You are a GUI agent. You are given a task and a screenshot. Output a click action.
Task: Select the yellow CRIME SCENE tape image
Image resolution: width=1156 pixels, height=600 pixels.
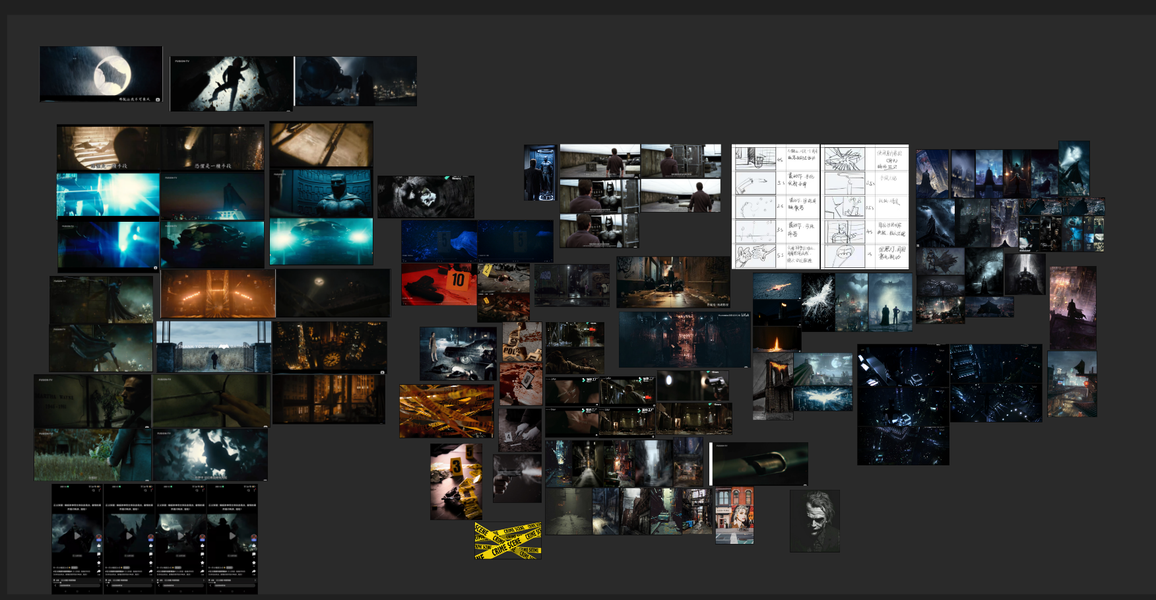(507, 540)
